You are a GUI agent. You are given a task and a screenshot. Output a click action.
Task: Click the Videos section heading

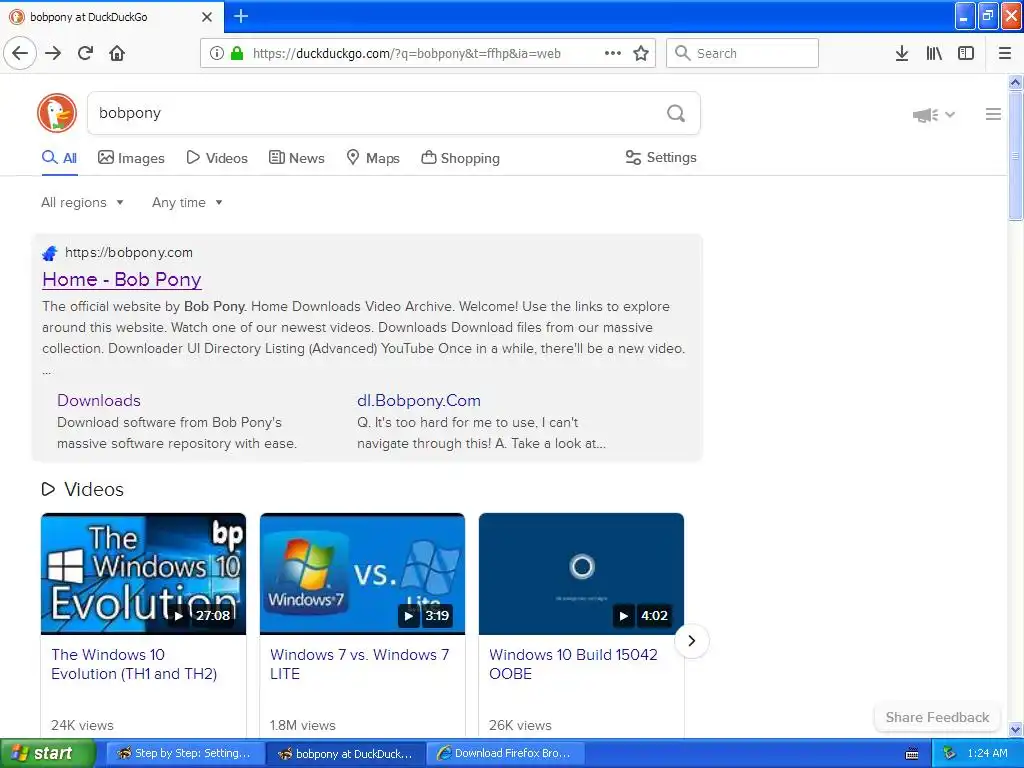[x=82, y=489]
